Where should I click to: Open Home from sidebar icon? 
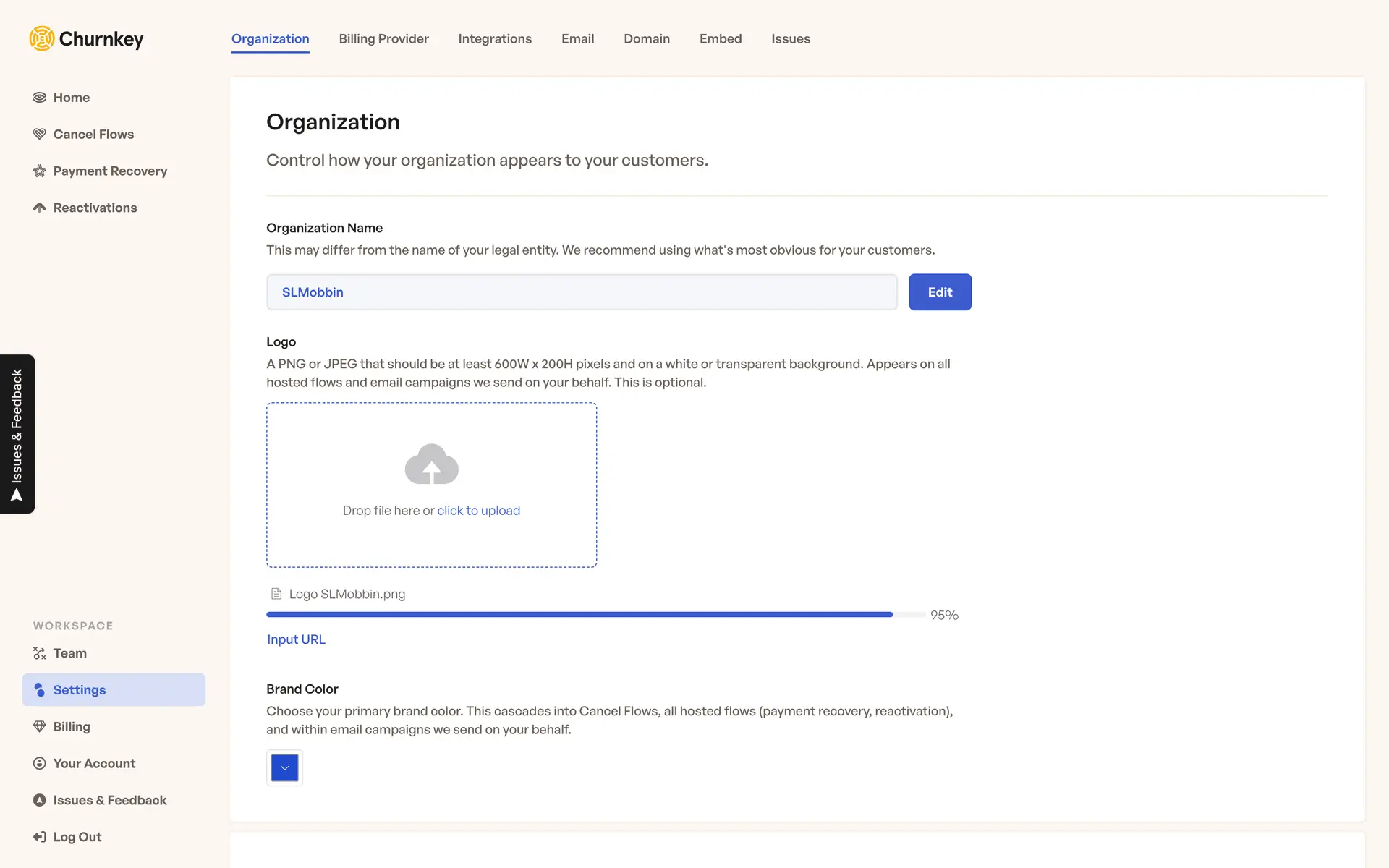pyautogui.click(x=40, y=98)
